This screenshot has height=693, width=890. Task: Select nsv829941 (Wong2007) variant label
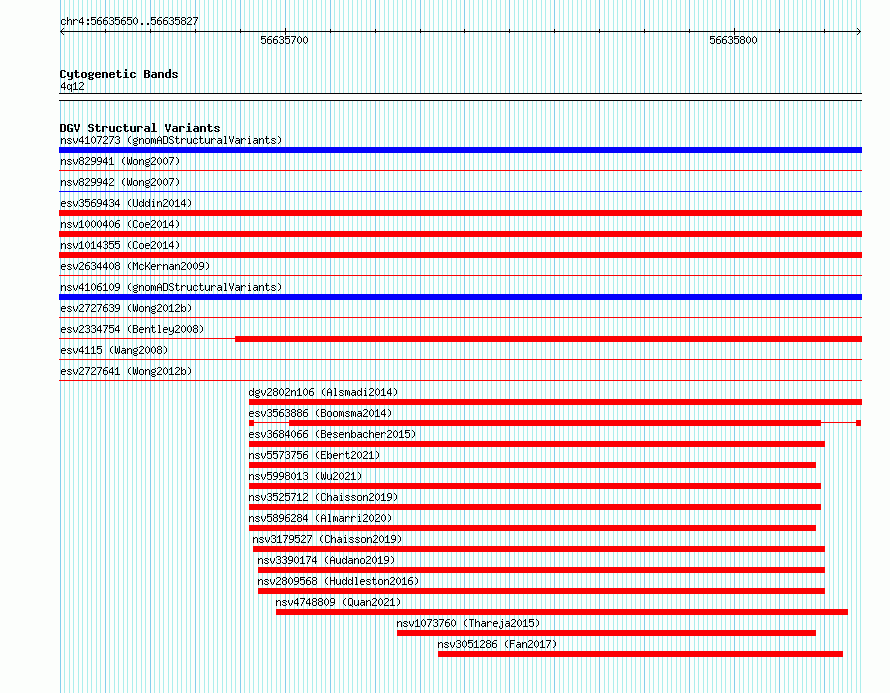120,161
